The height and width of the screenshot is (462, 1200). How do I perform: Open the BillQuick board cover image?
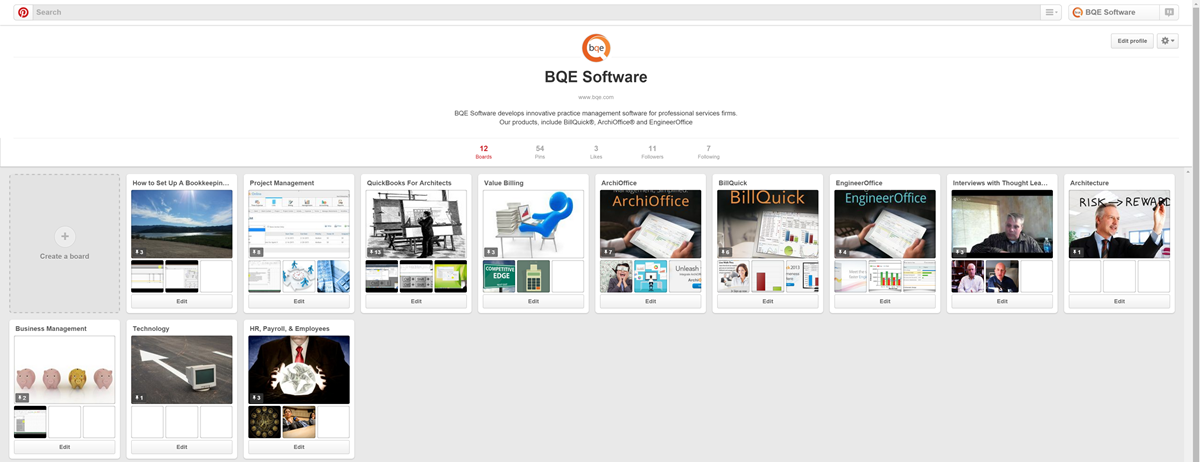767,224
